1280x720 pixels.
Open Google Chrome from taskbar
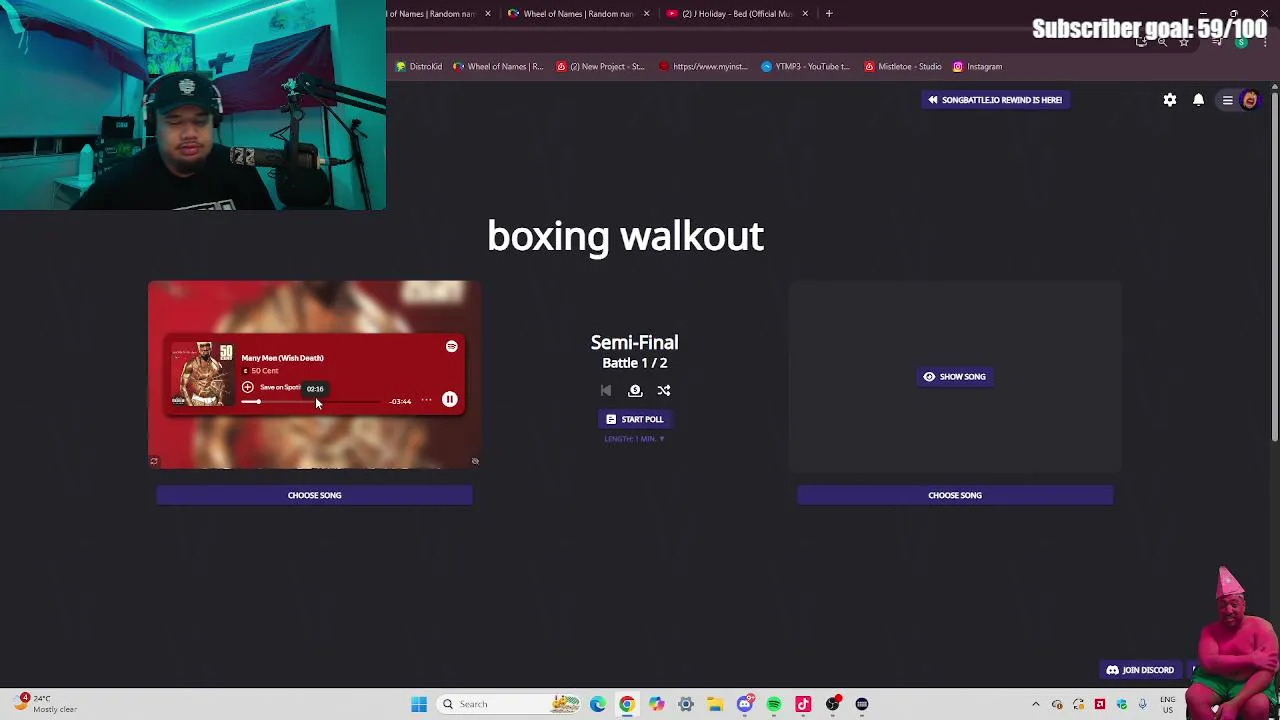click(x=627, y=704)
